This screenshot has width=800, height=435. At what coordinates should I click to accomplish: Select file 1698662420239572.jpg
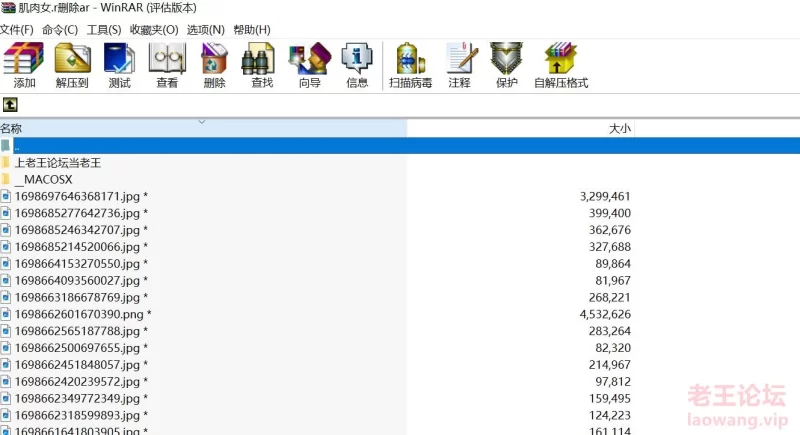click(x=81, y=381)
